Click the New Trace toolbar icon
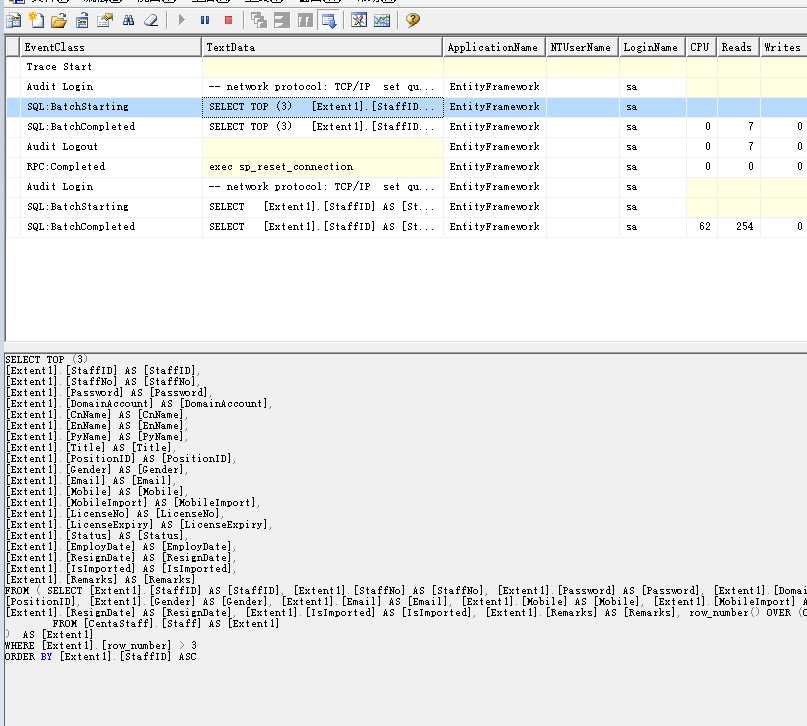 [x=14, y=21]
